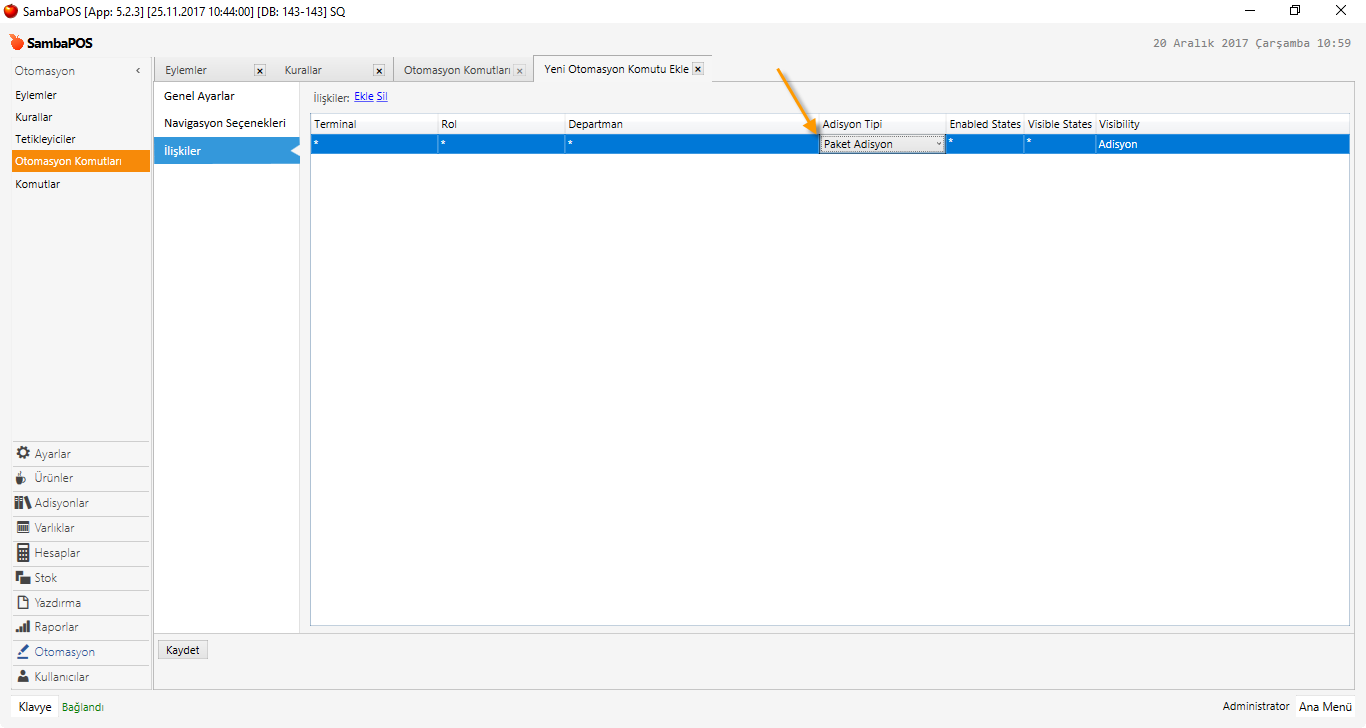Open Hesaplar via the calculator icon

pyautogui.click(x=23, y=553)
